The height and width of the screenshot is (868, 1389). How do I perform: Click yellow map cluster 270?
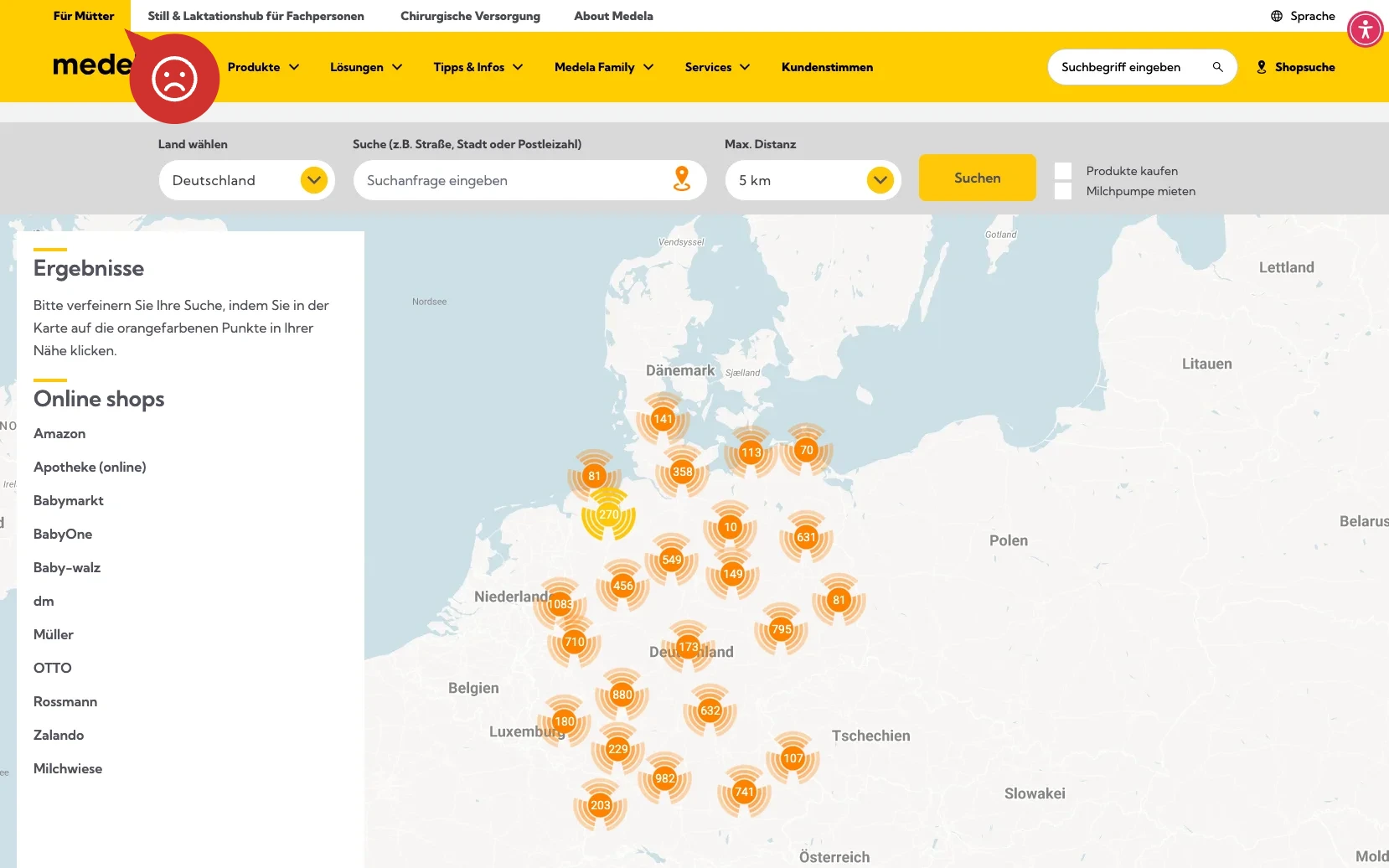click(x=609, y=514)
